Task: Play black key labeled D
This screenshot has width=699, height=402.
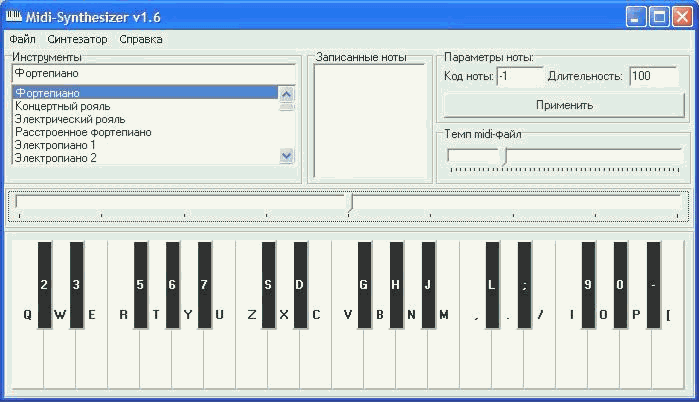Action: [x=300, y=285]
